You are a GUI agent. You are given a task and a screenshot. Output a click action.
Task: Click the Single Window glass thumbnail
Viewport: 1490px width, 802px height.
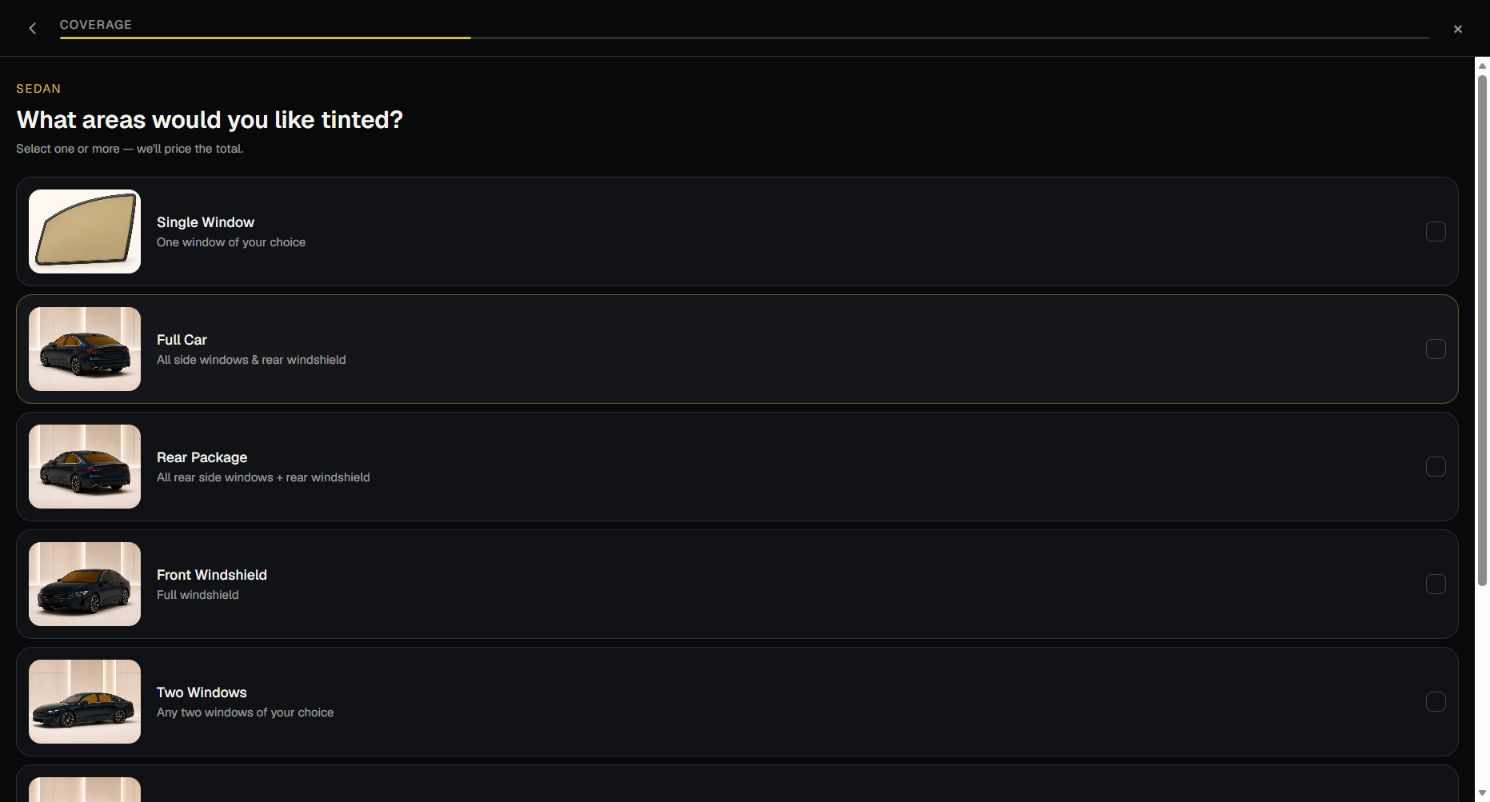(85, 232)
